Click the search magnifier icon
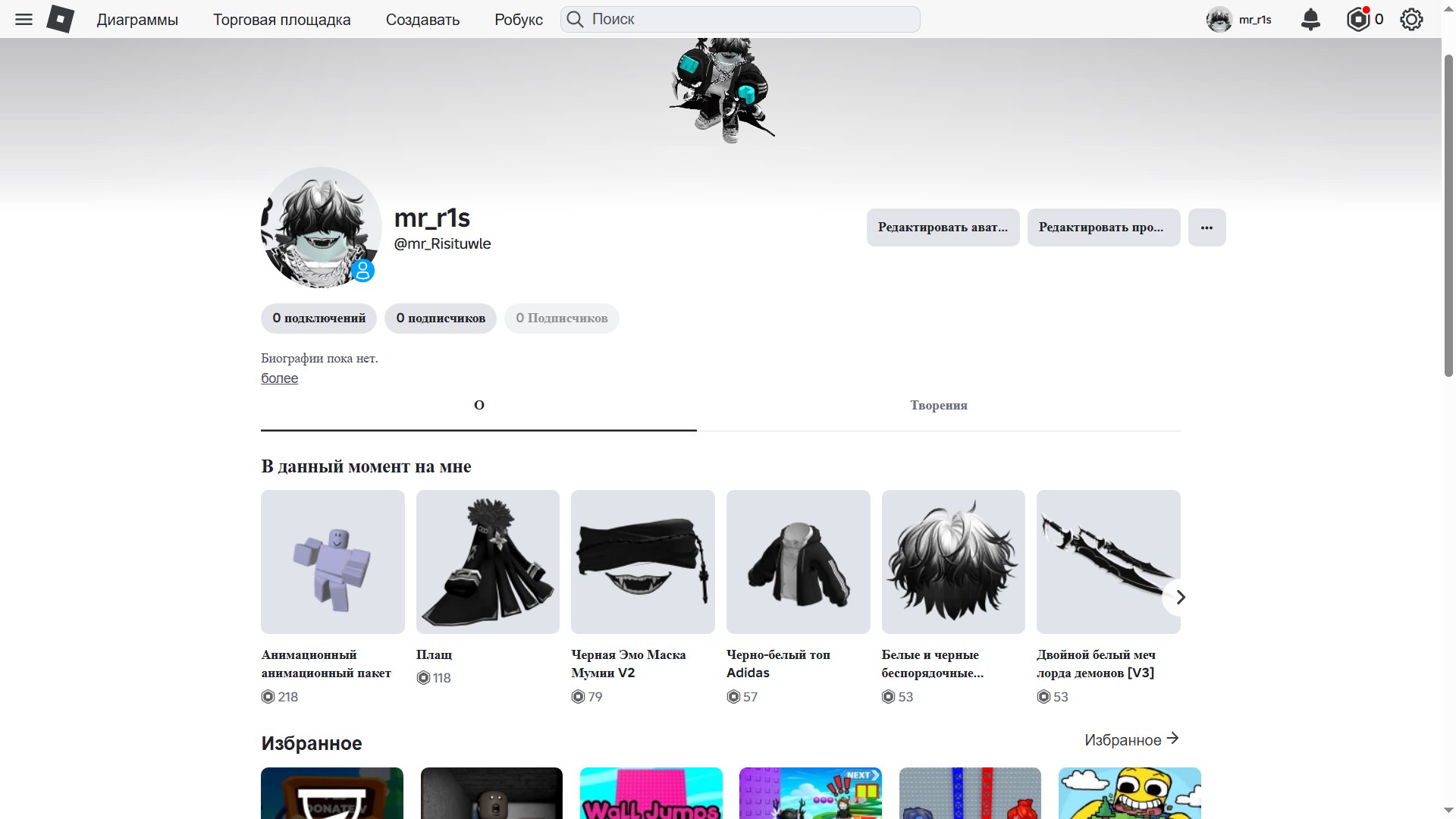1456x819 pixels. [x=576, y=19]
